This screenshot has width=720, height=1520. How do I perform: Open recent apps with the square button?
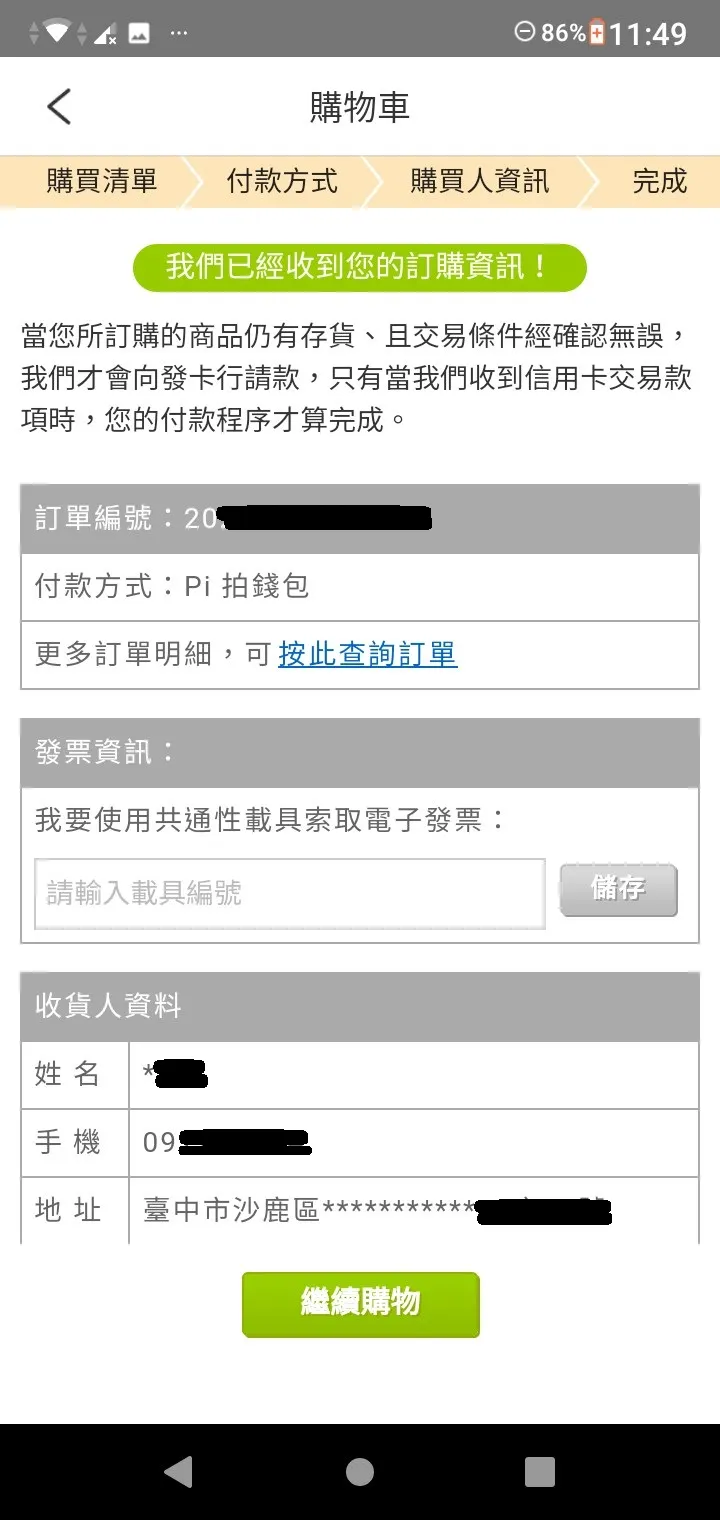[x=538, y=1470]
